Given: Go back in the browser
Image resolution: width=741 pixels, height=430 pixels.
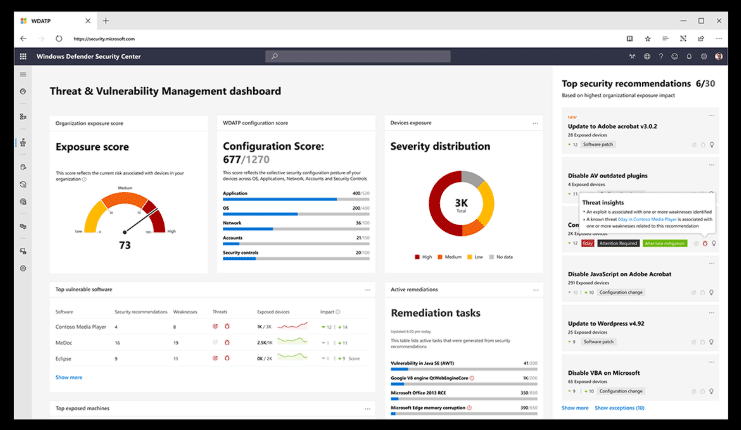Looking at the screenshot, I should (23, 39).
